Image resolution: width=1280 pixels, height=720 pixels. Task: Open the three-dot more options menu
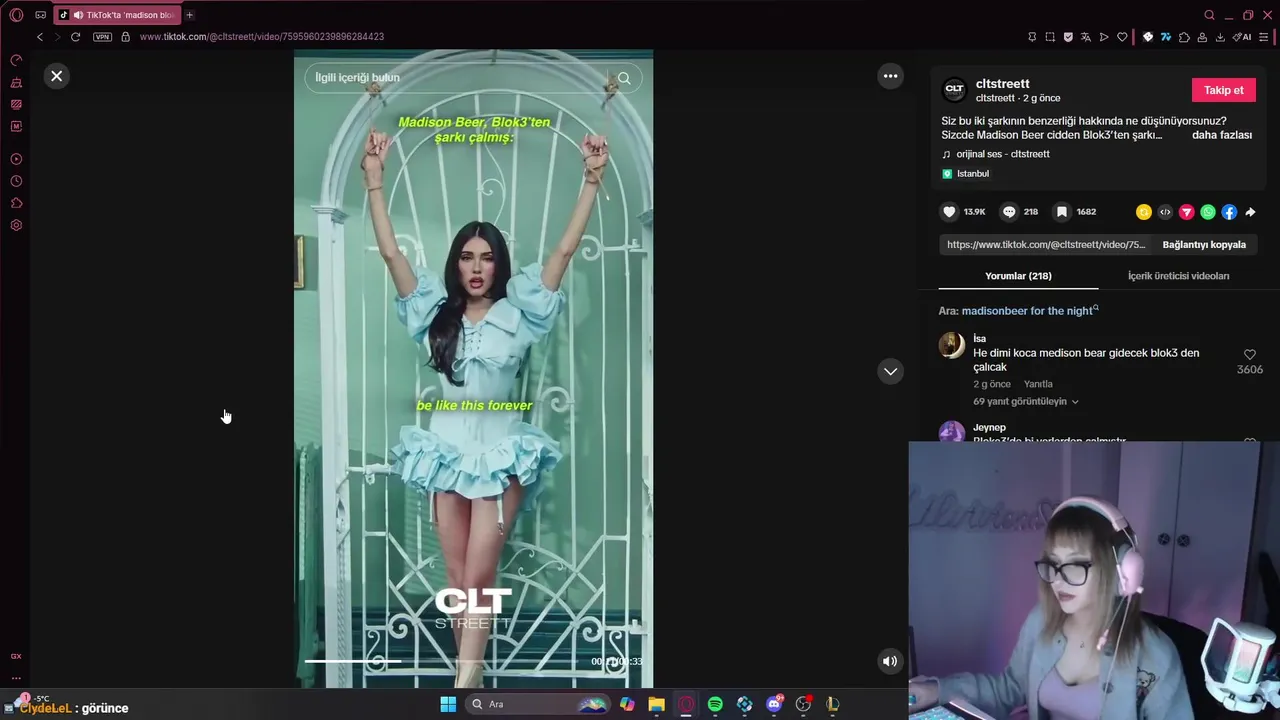(890, 76)
